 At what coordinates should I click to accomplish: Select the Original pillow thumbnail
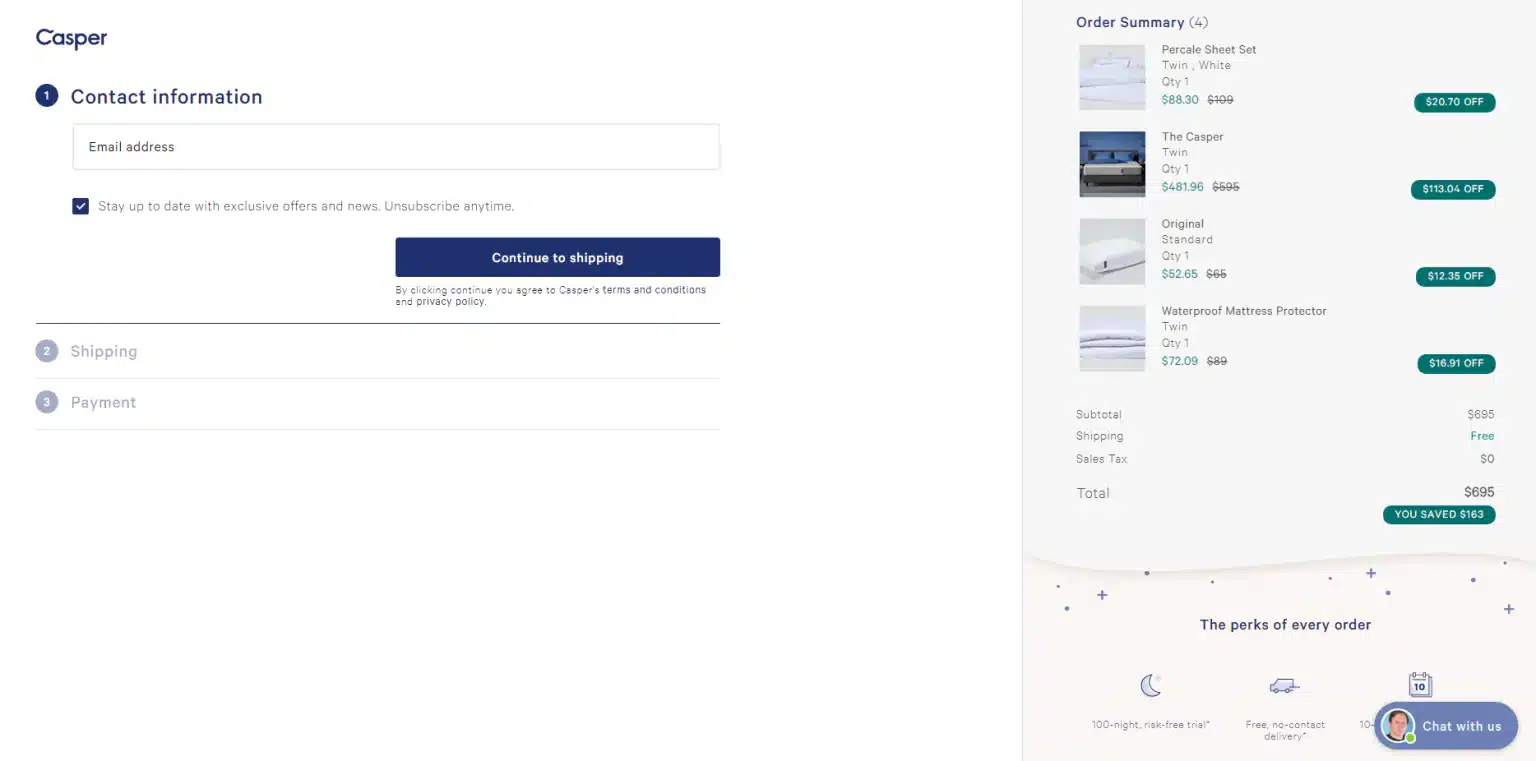(x=1112, y=251)
